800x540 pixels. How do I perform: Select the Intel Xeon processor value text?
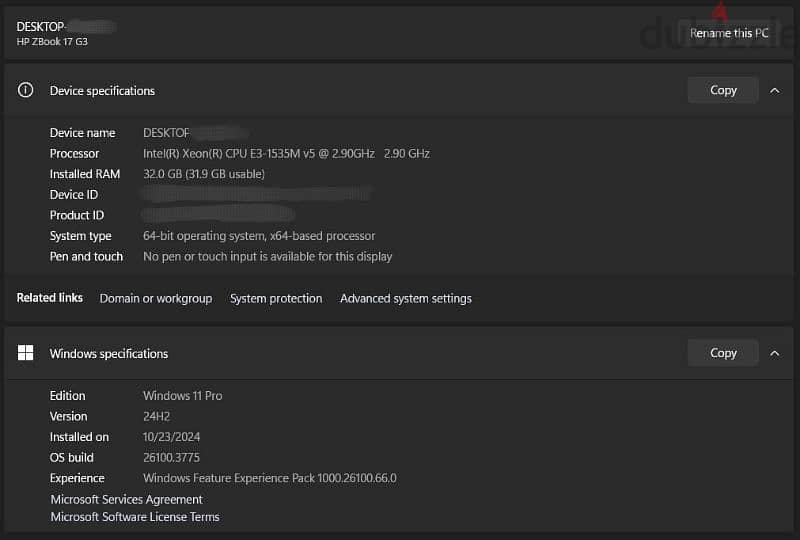click(x=286, y=154)
